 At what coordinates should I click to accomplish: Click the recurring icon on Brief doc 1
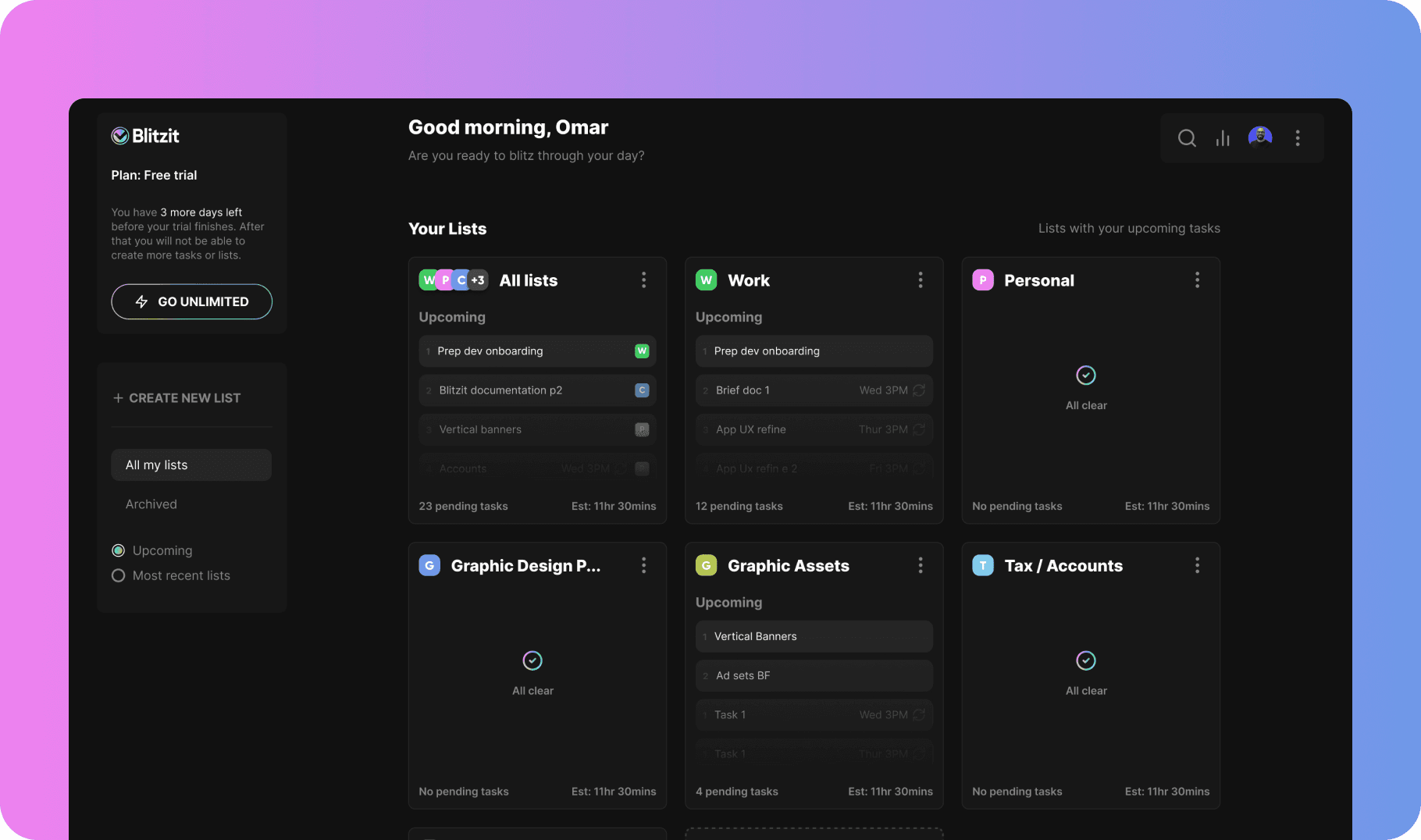tap(919, 390)
